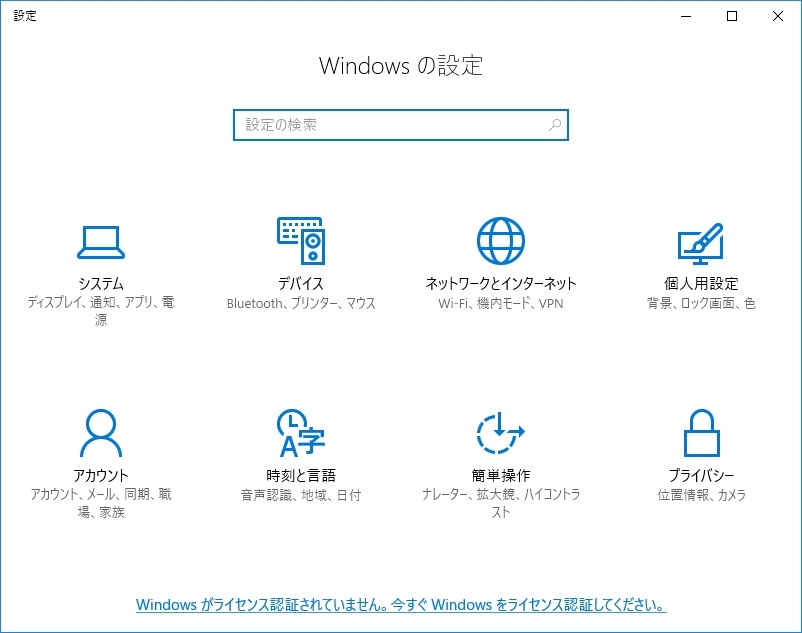Select the デバイス label

point(301,283)
